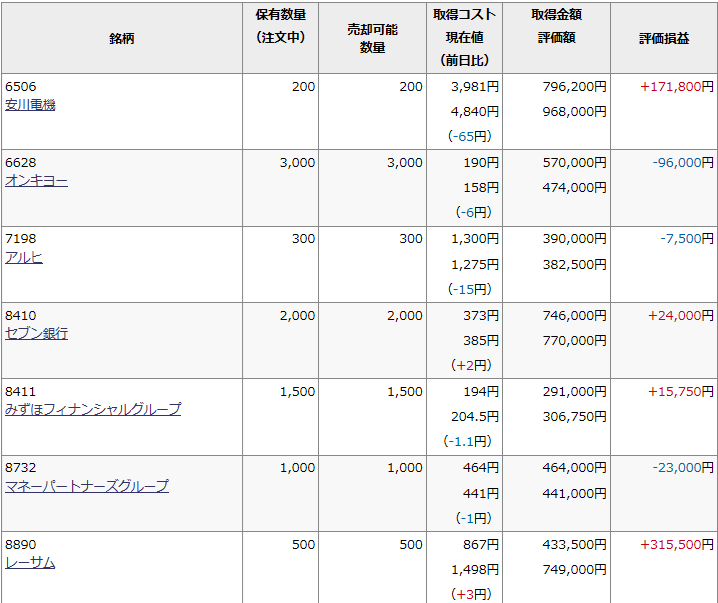718x603 pixels.
Task: Click the 売却可能数量 column header
Action: [372, 38]
